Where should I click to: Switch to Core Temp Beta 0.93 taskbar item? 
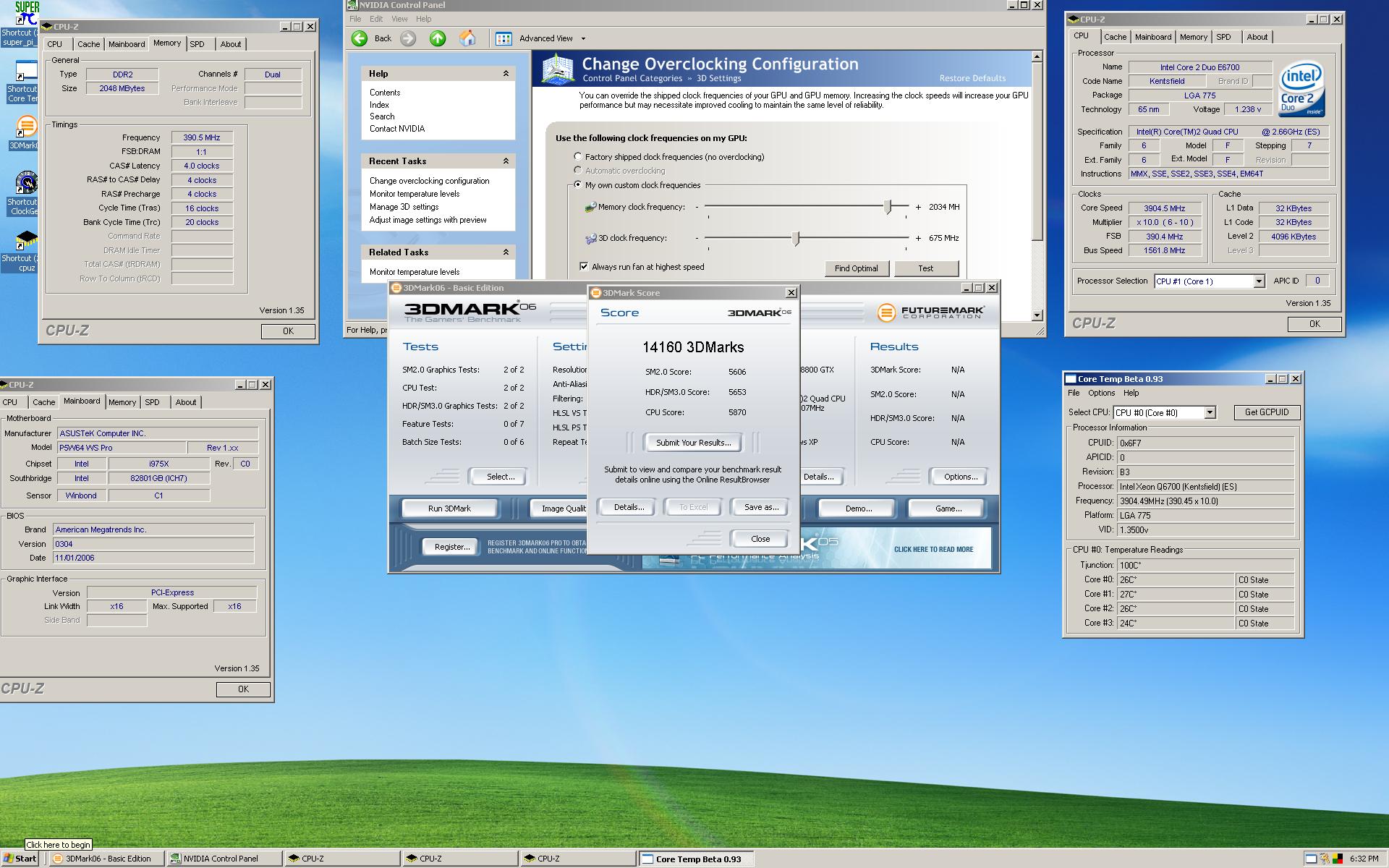pyautogui.click(x=696, y=859)
